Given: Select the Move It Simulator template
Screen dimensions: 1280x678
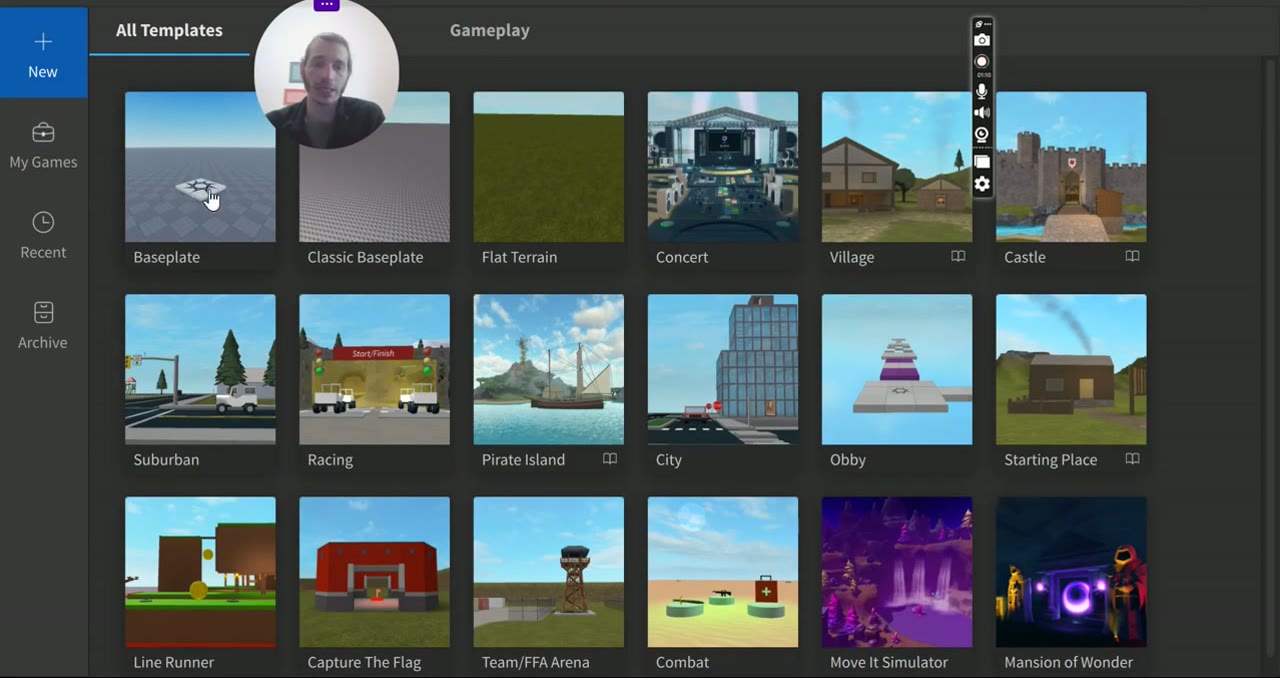Looking at the screenshot, I should click(x=897, y=572).
